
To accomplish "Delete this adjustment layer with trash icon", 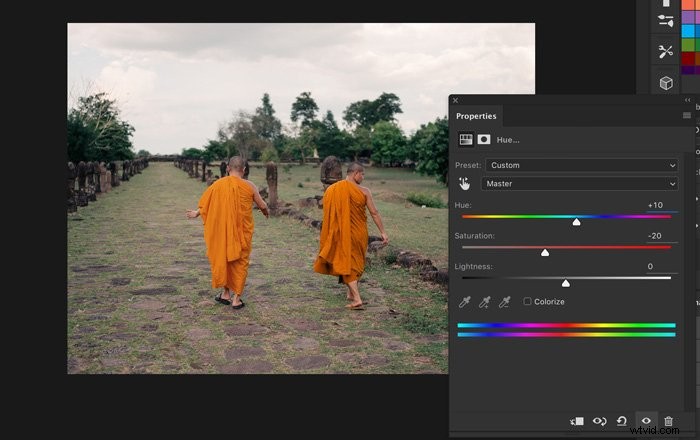I will coord(668,421).
